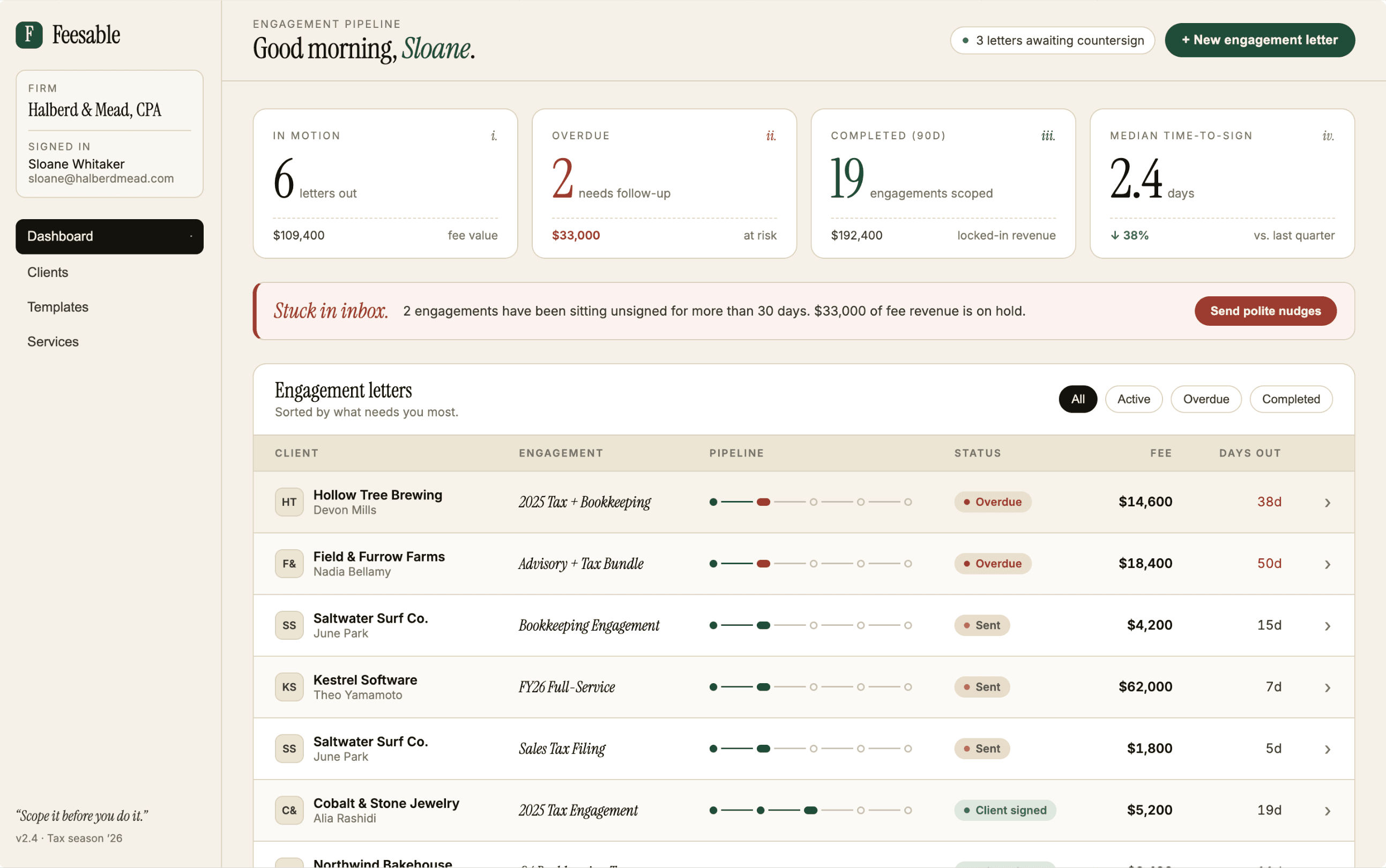Image resolution: width=1386 pixels, height=868 pixels.
Task: Click the 'iii.' numeral on Completed card
Action: (x=1048, y=136)
